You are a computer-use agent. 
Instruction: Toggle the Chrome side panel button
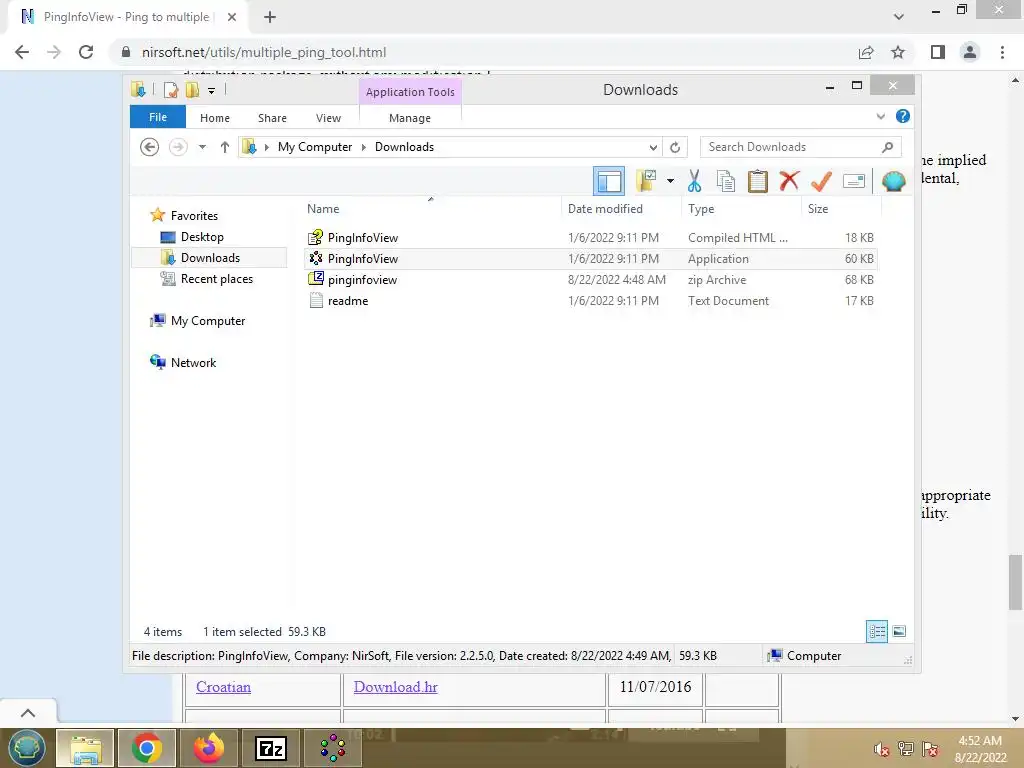[x=938, y=52]
